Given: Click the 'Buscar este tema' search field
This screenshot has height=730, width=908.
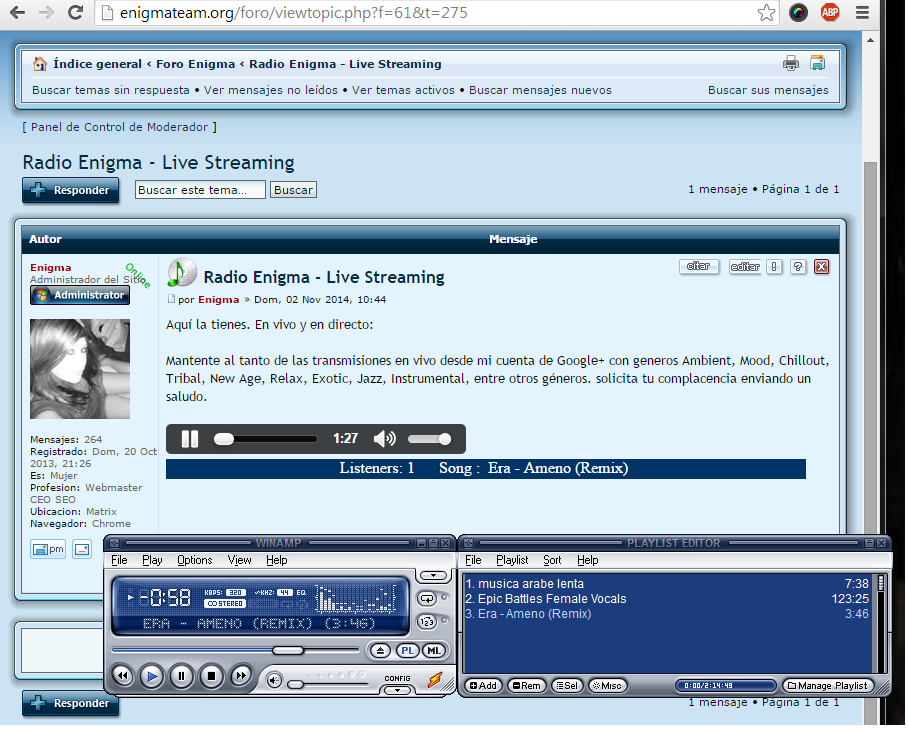Looking at the screenshot, I should point(200,190).
